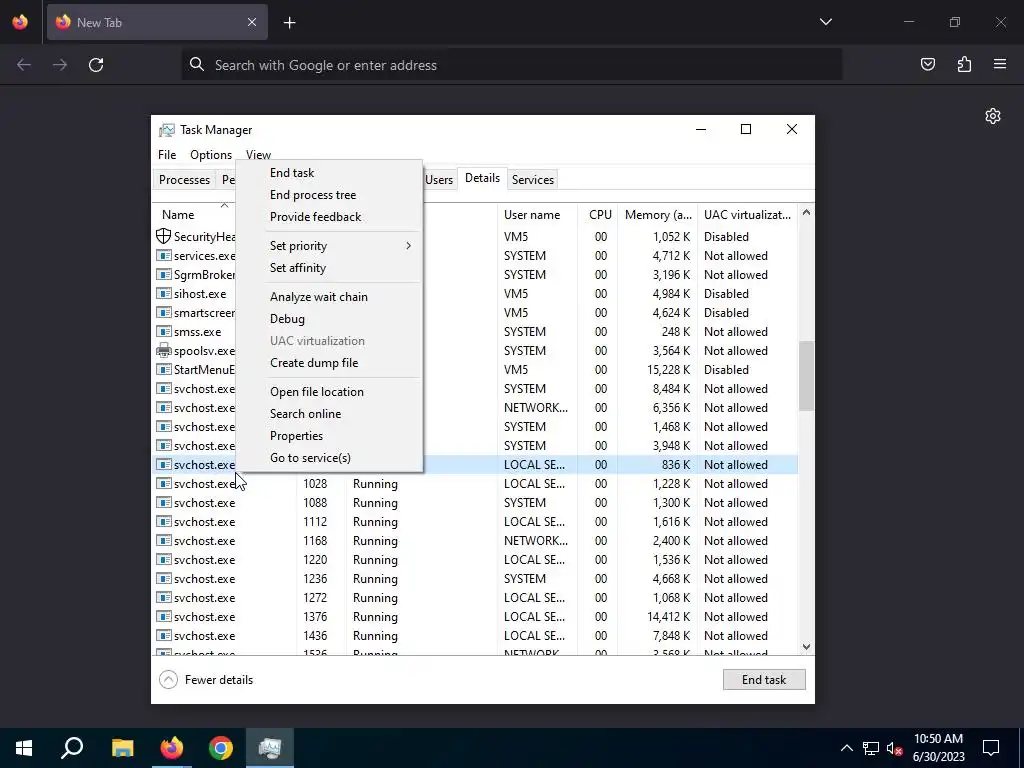List all Firefox tabs dropdown
Screen dimensions: 1024x768
pos(826,22)
